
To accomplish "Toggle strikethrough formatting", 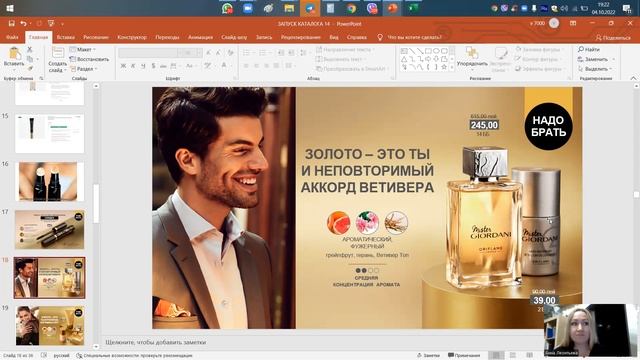I will click(x=163, y=66).
